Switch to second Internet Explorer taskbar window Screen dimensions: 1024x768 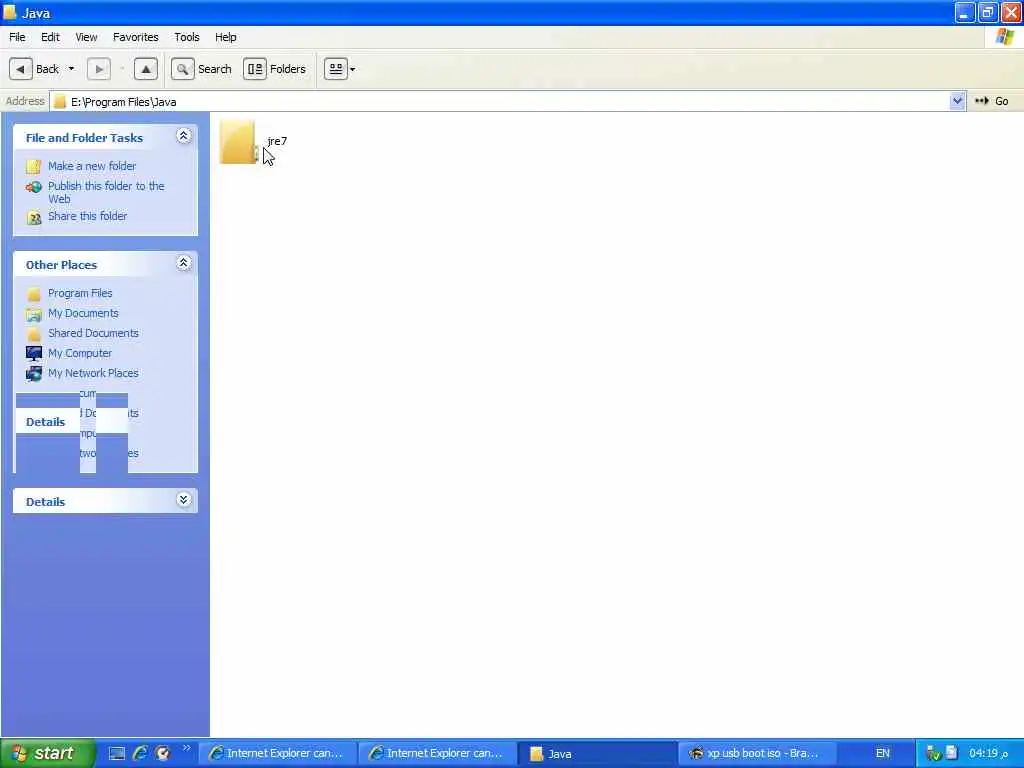click(x=437, y=753)
